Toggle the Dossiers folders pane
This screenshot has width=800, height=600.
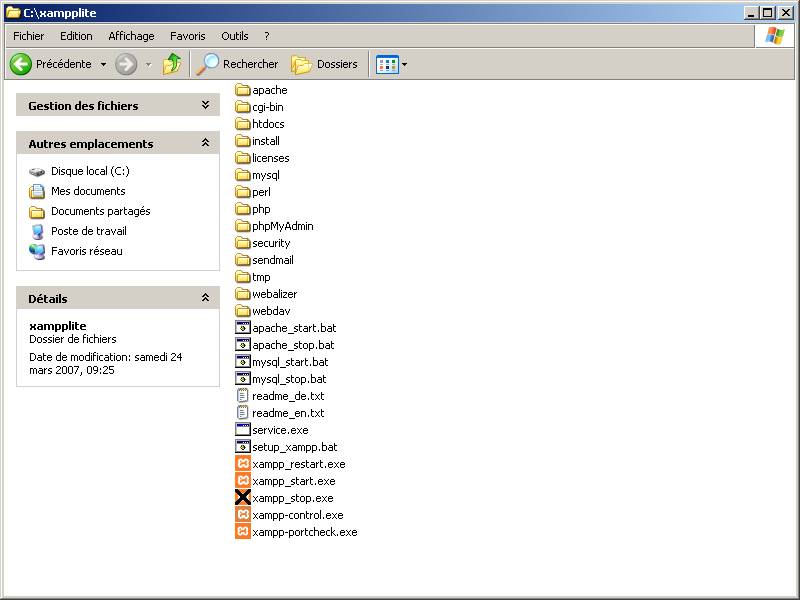pyautogui.click(x=324, y=64)
